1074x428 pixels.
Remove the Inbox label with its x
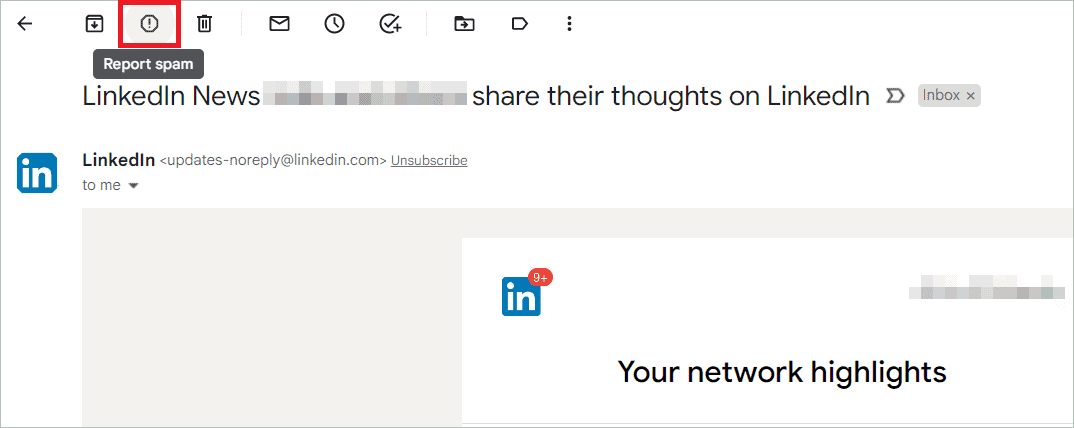970,96
